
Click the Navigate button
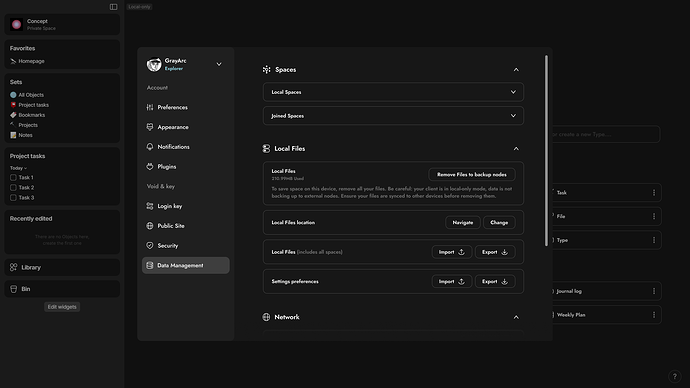pyautogui.click(x=462, y=223)
